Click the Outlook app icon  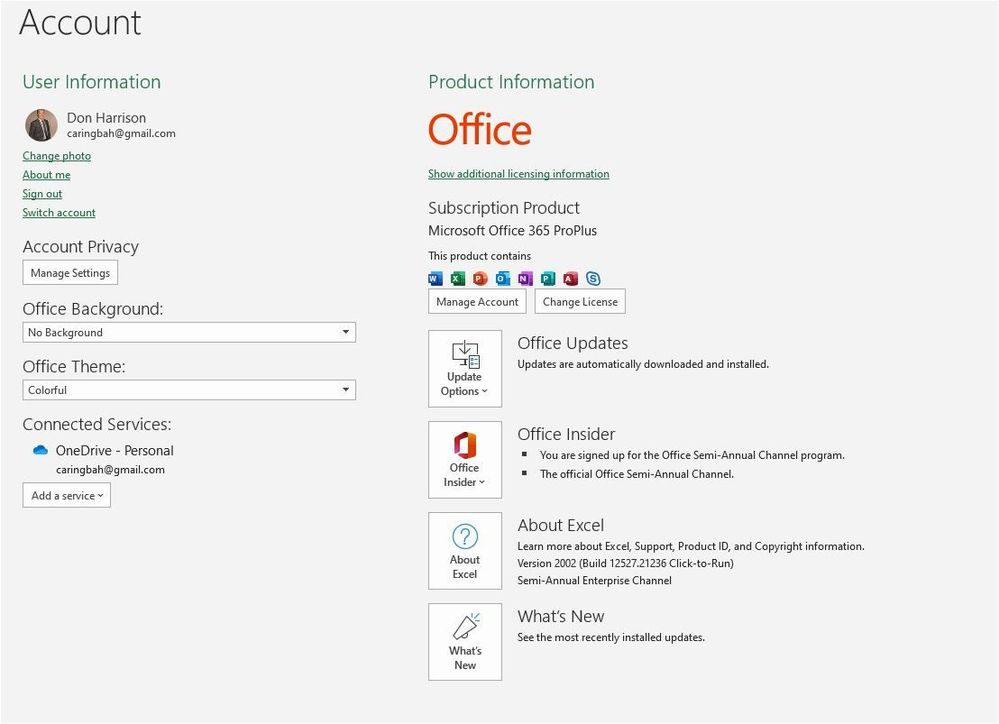tap(503, 279)
